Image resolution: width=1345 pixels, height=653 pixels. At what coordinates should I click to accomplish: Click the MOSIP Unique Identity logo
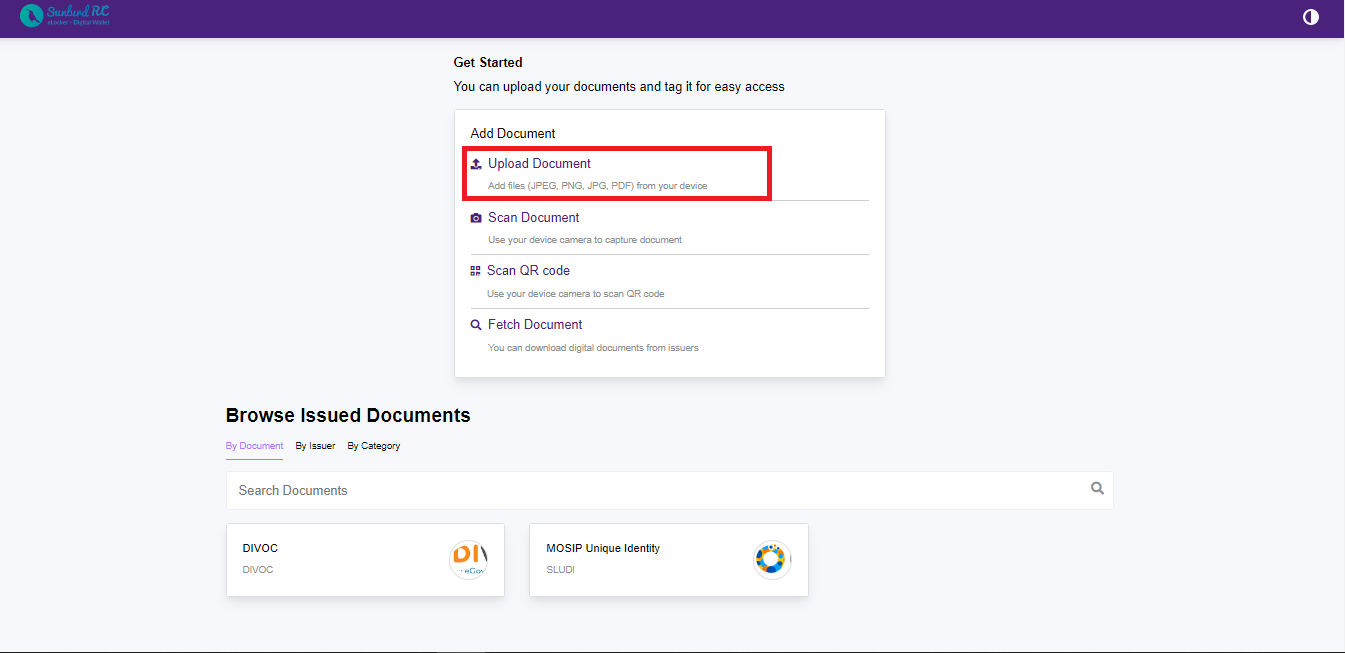[771, 560]
